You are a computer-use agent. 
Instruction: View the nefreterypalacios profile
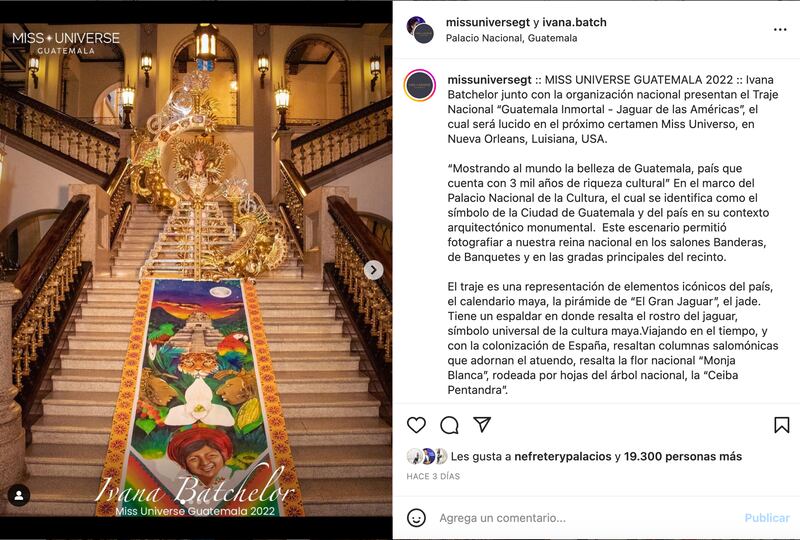(562, 456)
